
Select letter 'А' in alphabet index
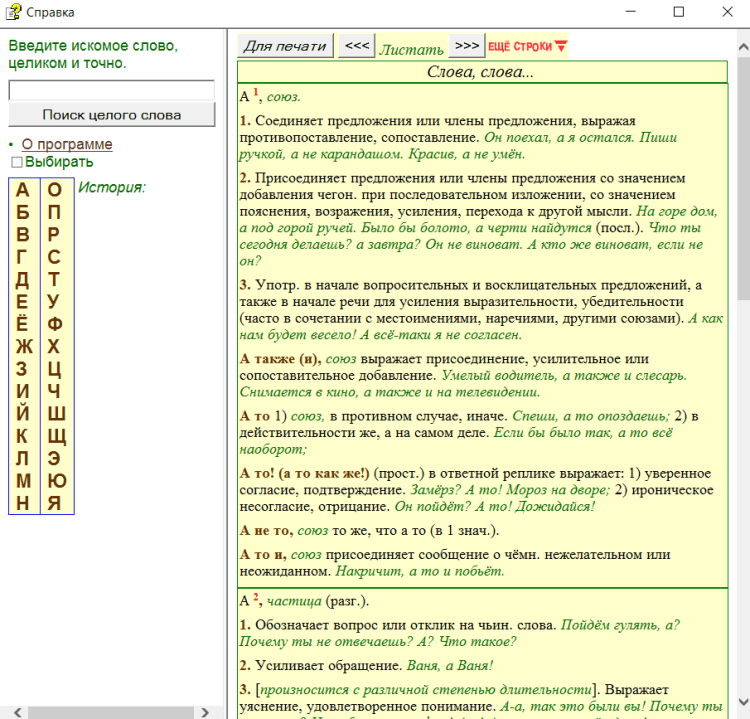coord(23,190)
